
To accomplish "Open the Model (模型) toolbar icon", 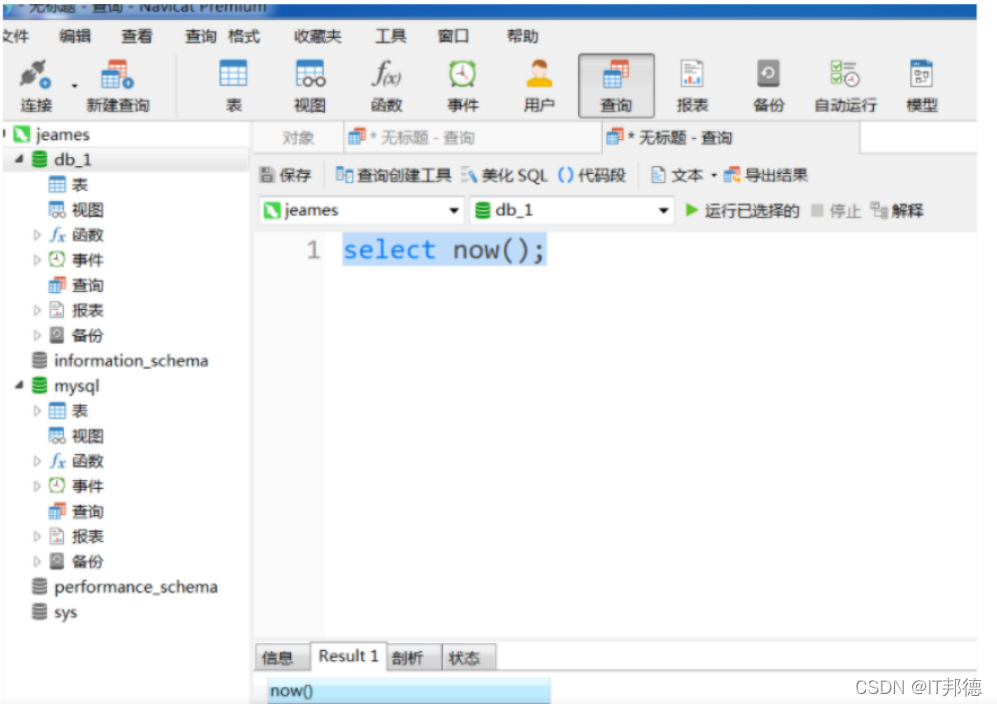I will 921,86.
